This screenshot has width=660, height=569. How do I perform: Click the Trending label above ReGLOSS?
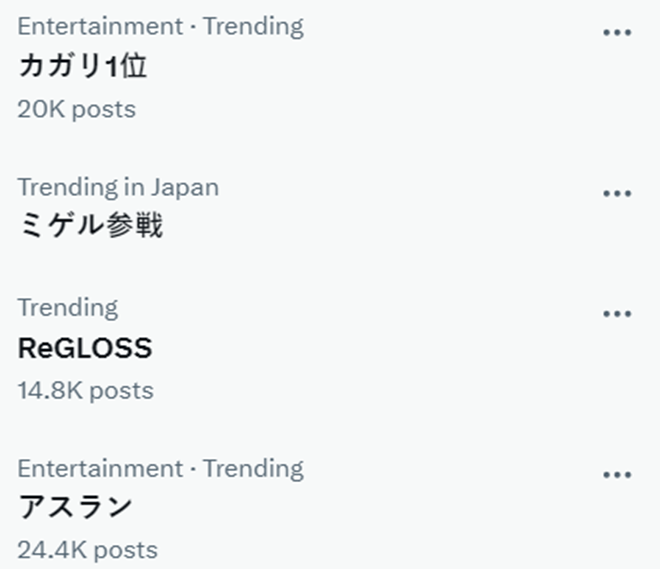pyautogui.click(x=67, y=307)
